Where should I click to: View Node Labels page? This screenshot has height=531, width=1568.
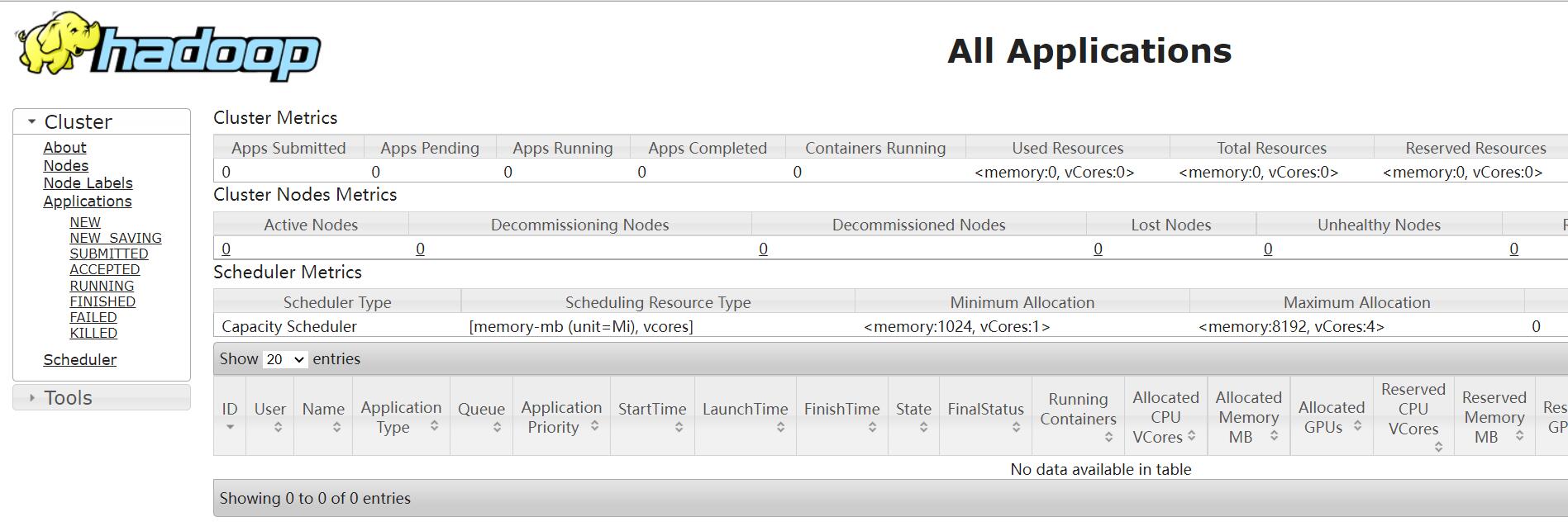(x=88, y=183)
